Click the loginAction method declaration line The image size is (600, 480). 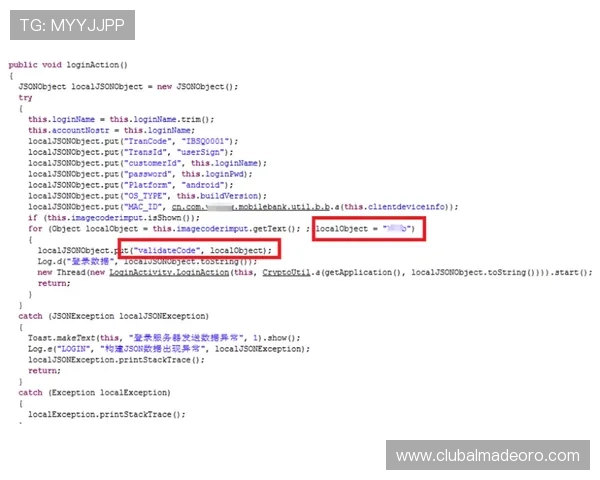click(x=68, y=65)
